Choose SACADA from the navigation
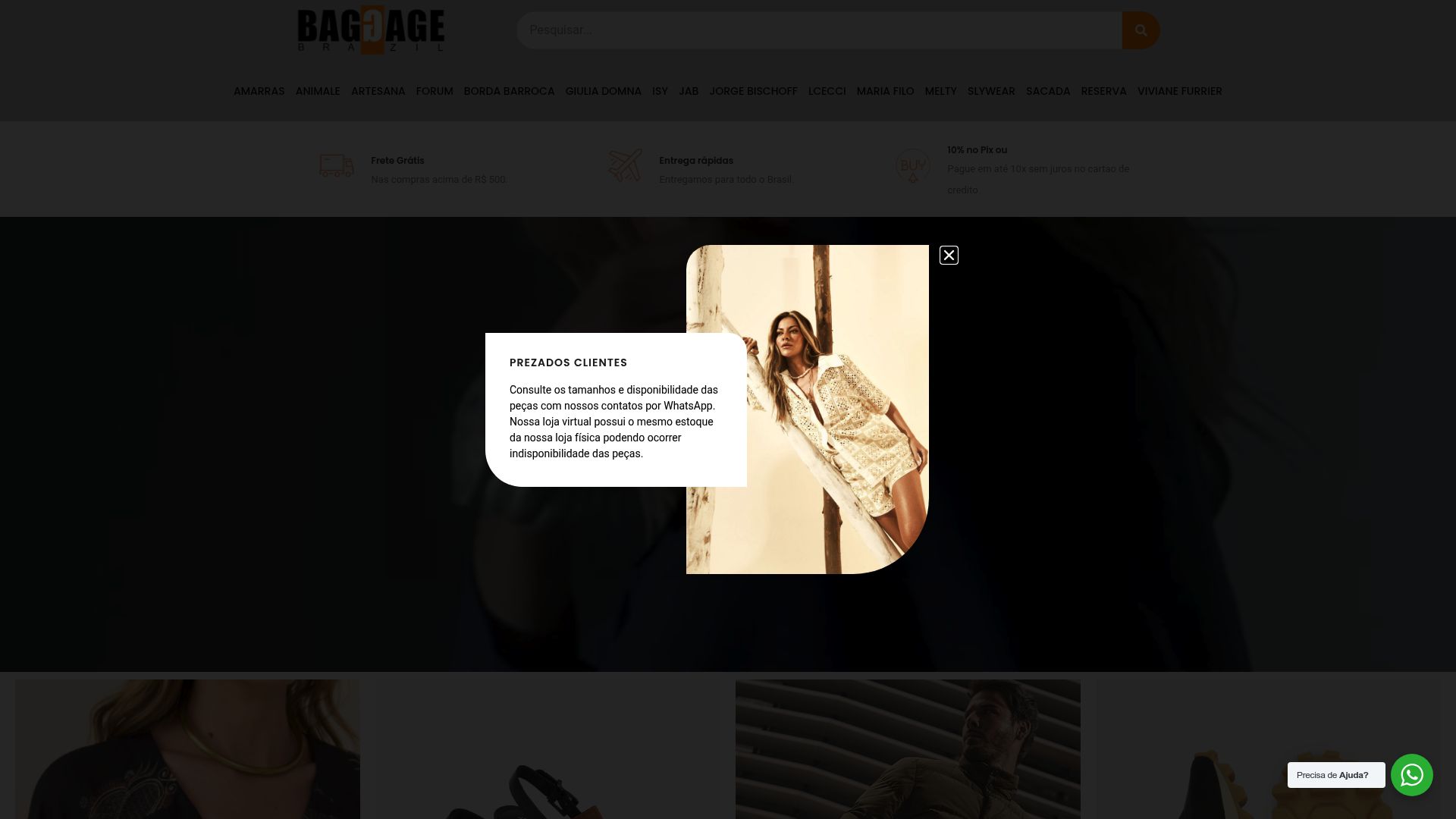Screen dimensions: 1456x819 coord(1048,91)
